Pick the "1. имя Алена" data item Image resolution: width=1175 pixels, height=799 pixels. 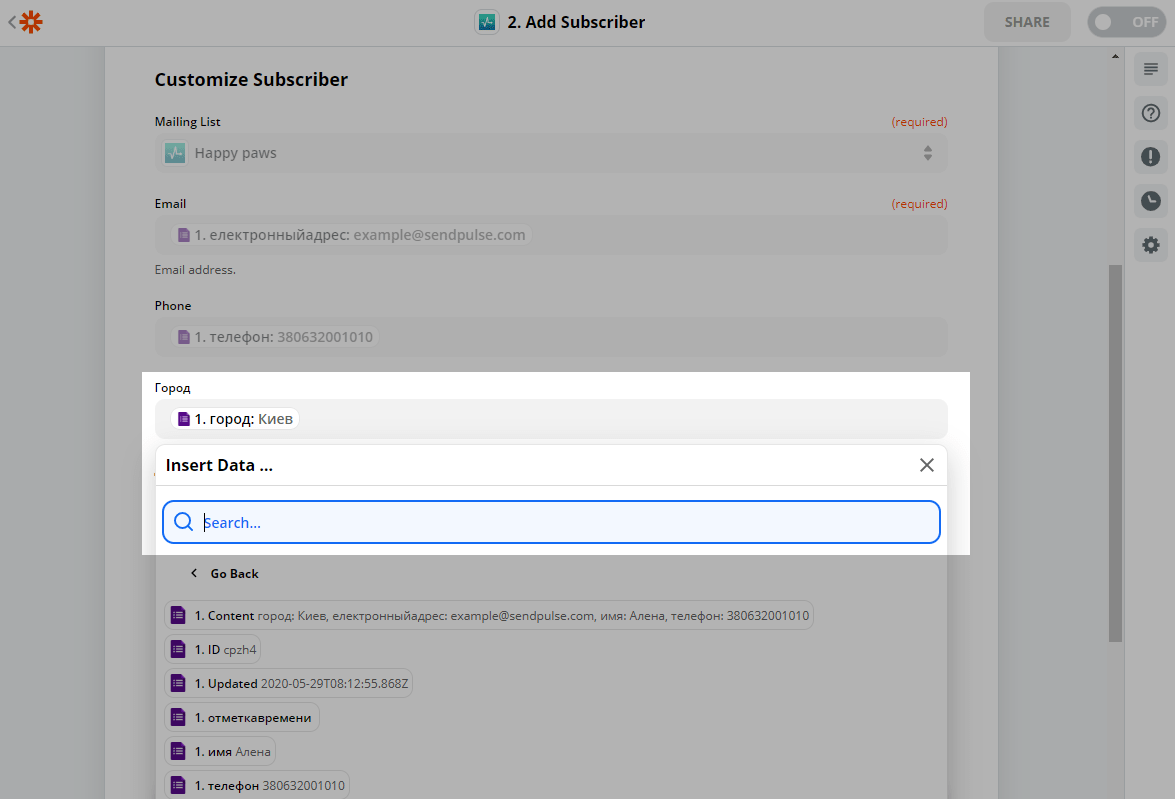coord(220,751)
